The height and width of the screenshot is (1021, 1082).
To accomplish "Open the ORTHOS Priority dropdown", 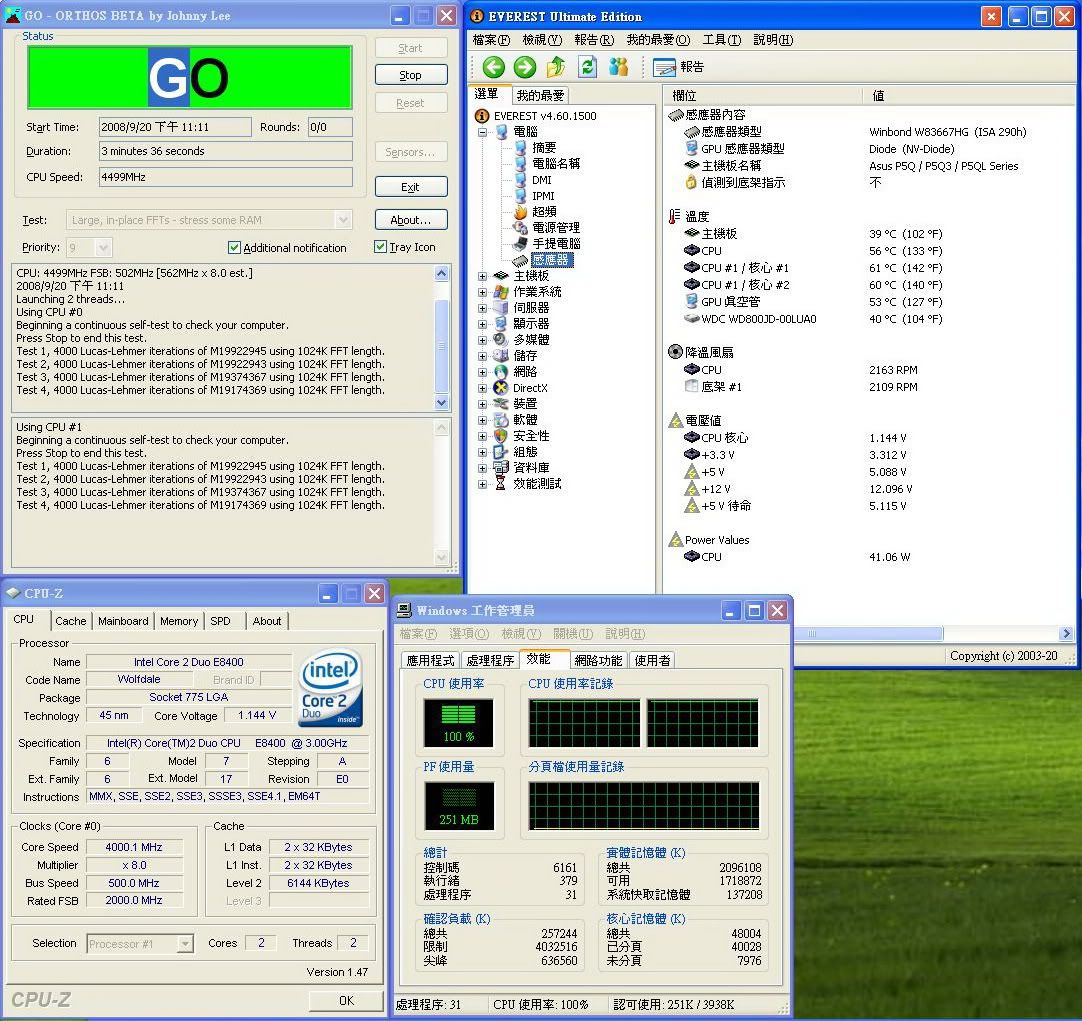I will [104, 247].
